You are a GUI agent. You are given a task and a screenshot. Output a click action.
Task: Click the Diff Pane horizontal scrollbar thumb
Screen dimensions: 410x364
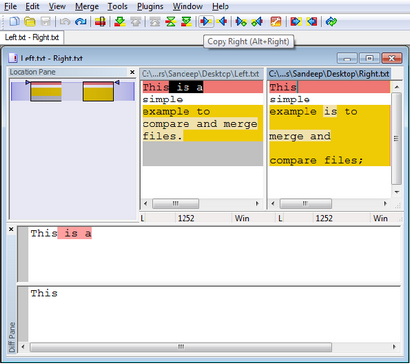pyautogui.click(x=181, y=347)
